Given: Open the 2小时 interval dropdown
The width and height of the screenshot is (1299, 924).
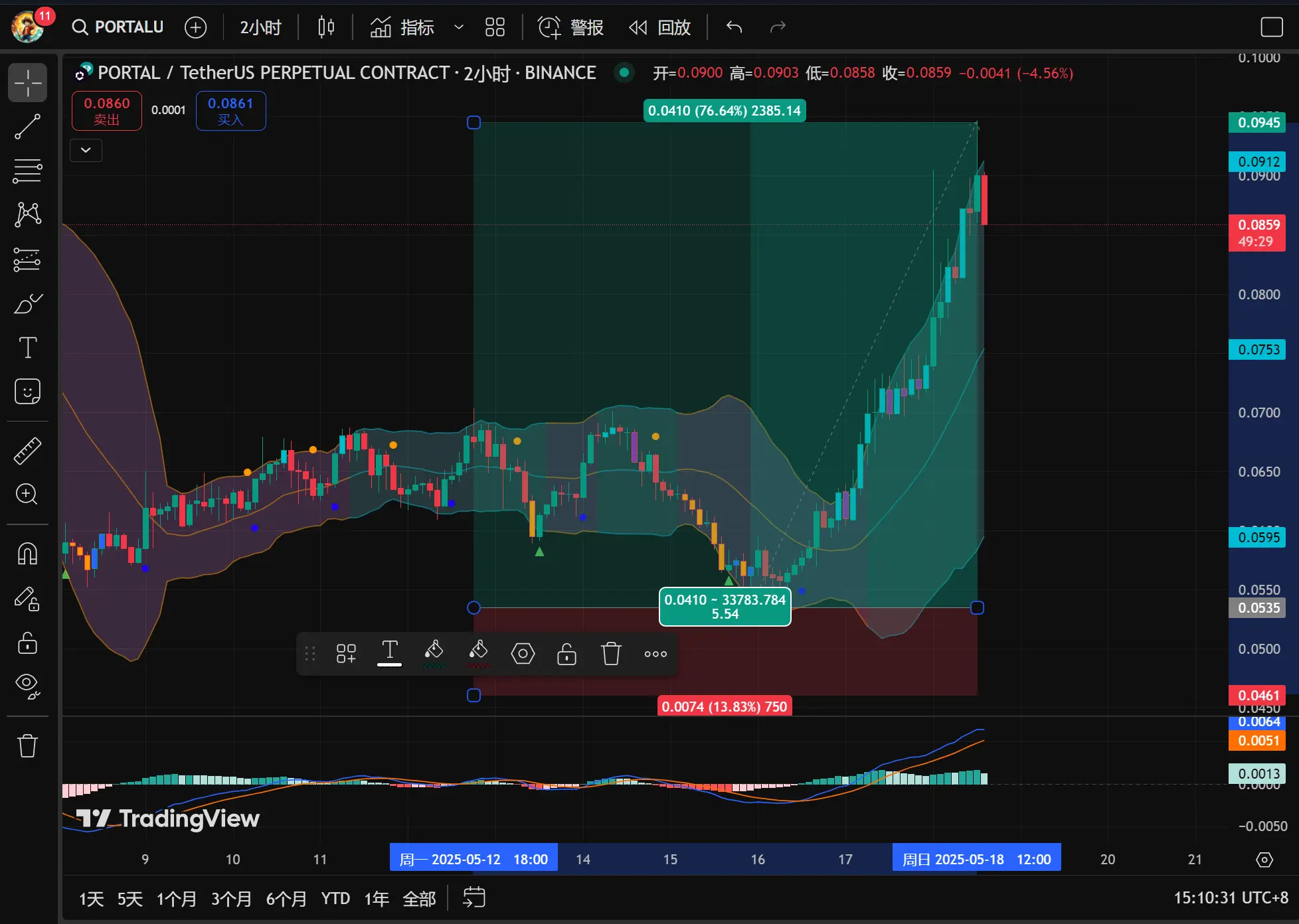Looking at the screenshot, I should [x=260, y=27].
